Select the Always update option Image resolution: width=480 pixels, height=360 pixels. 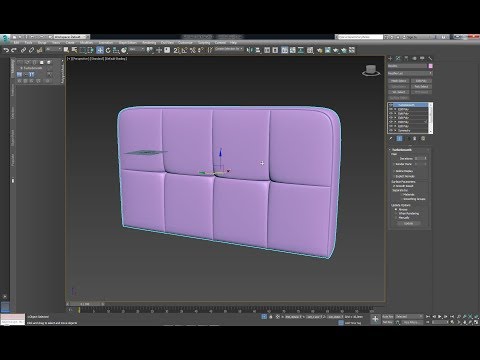click(x=396, y=209)
